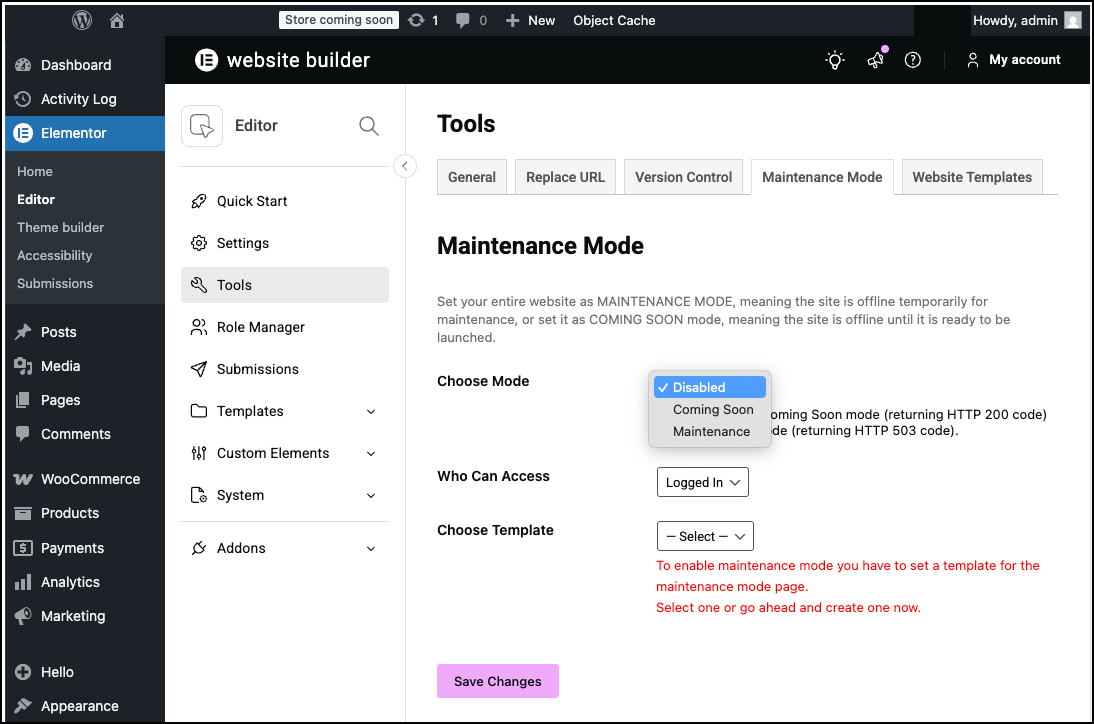The image size is (1094, 724).
Task: Click Howdy, admin
Action: pos(1015,21)
